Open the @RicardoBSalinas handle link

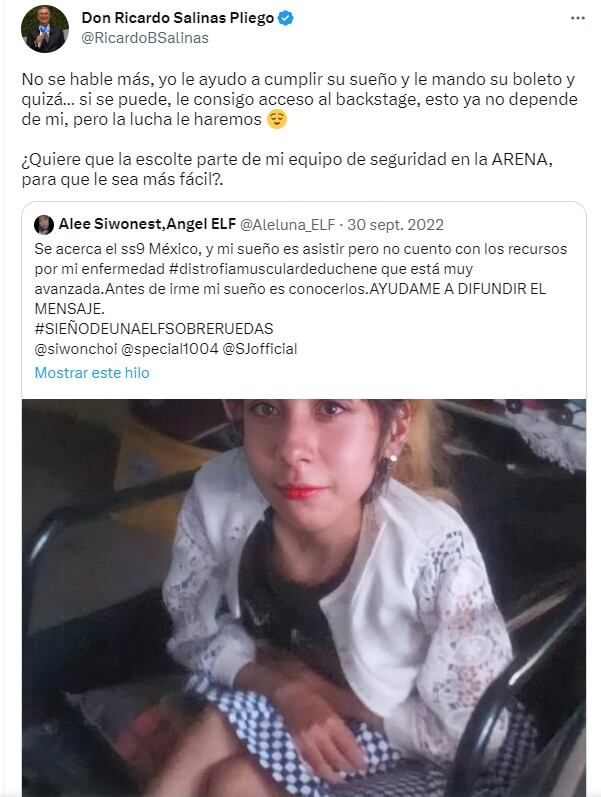tap(145, 38)
